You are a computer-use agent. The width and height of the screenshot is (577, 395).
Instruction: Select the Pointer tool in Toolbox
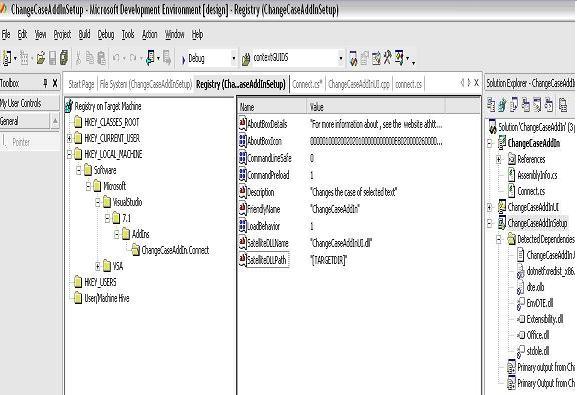[21, 142]
